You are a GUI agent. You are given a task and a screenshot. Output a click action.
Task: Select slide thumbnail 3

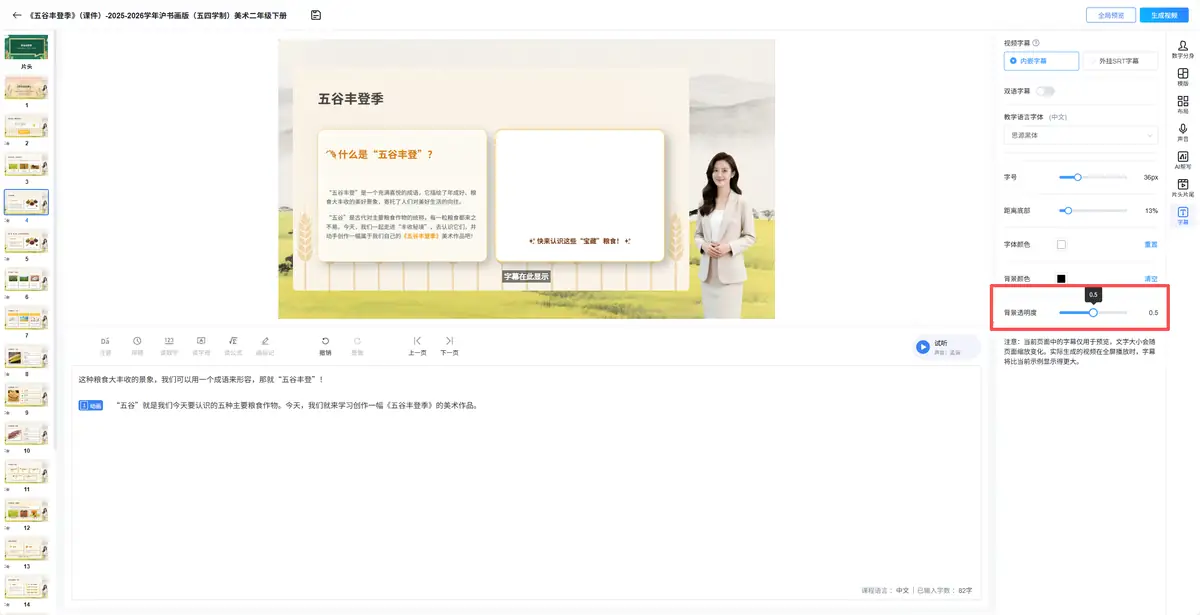pyautogui.click(x=26, y=164)
